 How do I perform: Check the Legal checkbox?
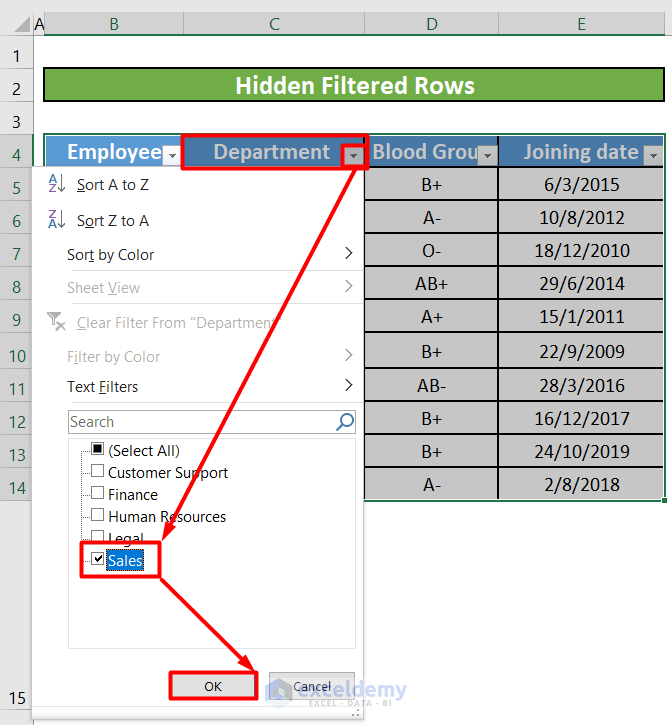pyautogui.click(x=97, y=536)
